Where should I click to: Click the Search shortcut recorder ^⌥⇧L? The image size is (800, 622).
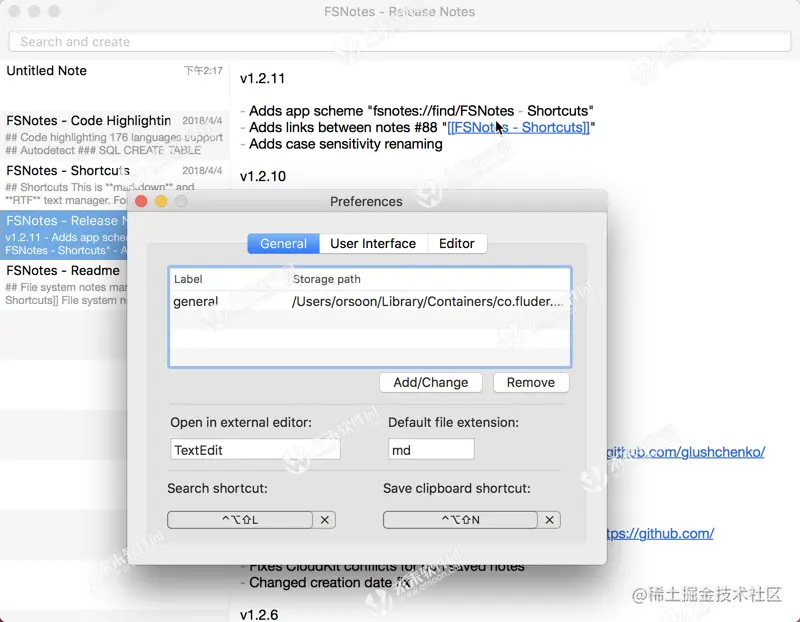240,520
